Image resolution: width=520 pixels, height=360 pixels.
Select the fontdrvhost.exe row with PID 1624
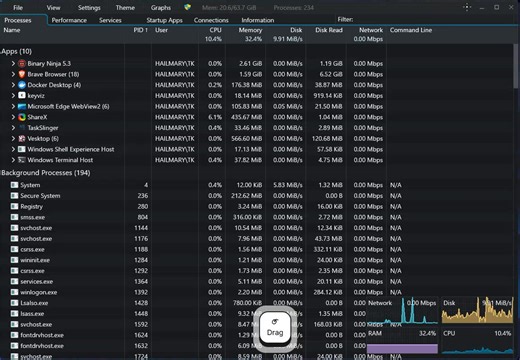pos(257,335)
